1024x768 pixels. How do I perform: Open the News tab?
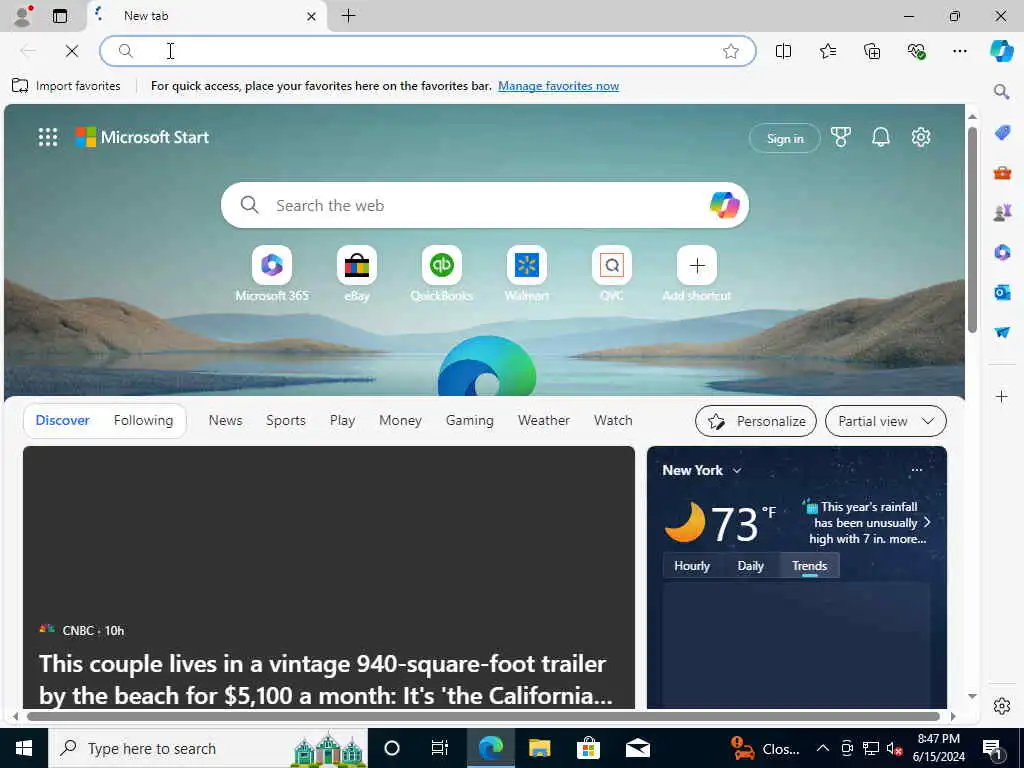pos(225,420)
